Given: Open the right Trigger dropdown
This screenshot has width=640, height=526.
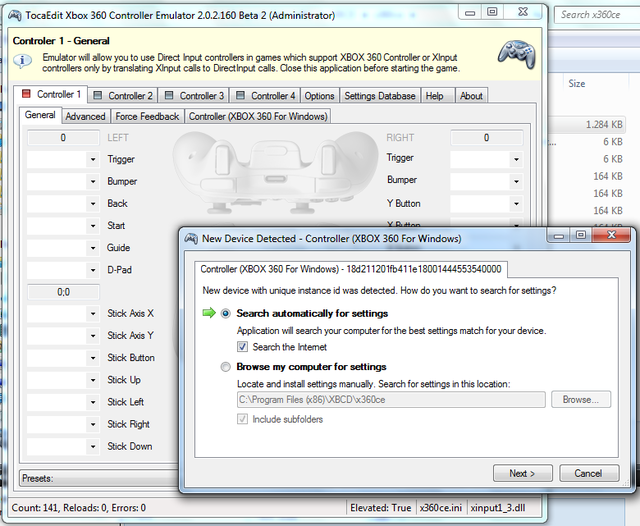Looking at the screenshot, I should [516, 159].
